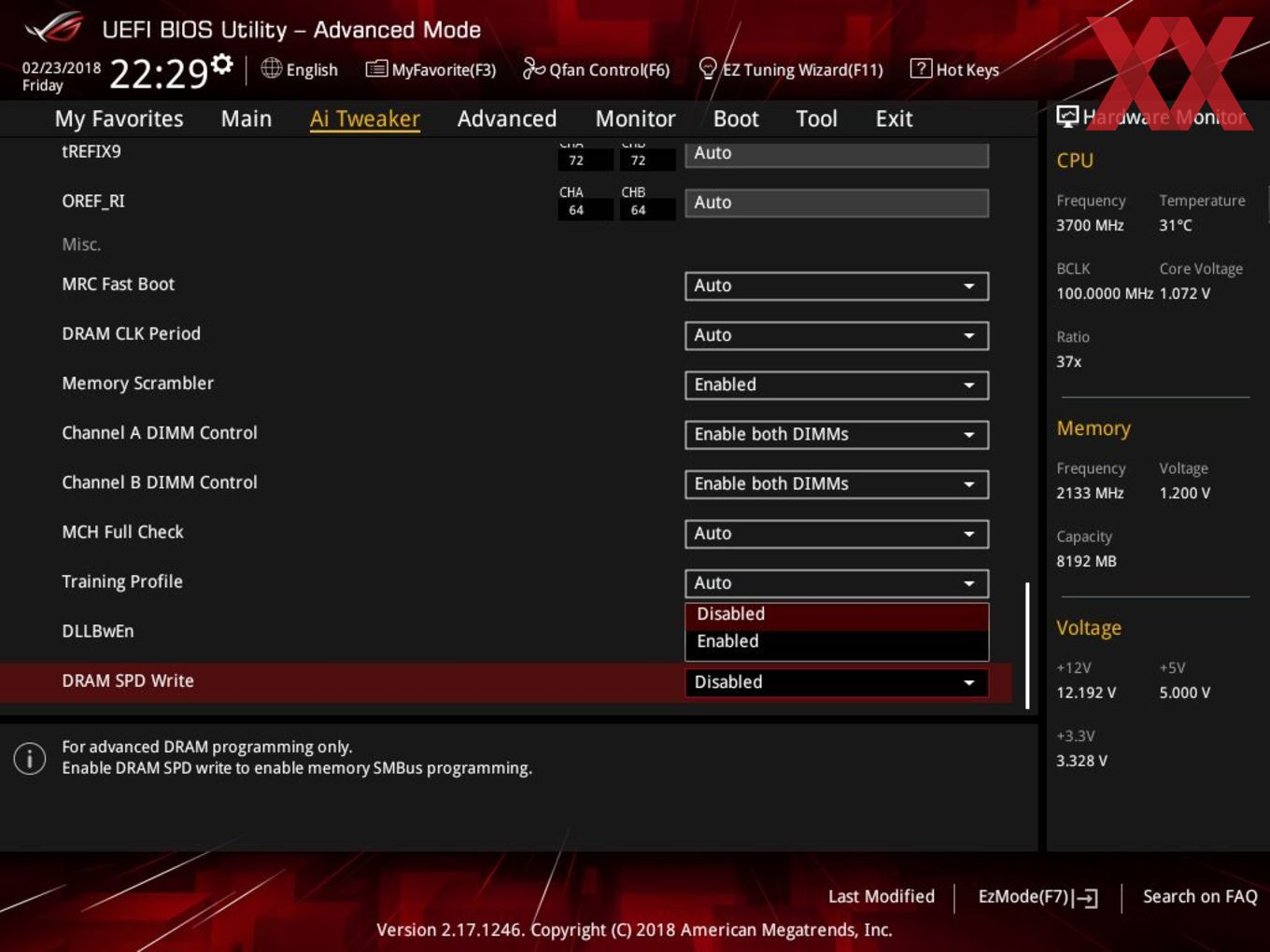Open the Channel A DIMM Control dropdown
This screenshot has width=1270, height=952.
(837, 434)
